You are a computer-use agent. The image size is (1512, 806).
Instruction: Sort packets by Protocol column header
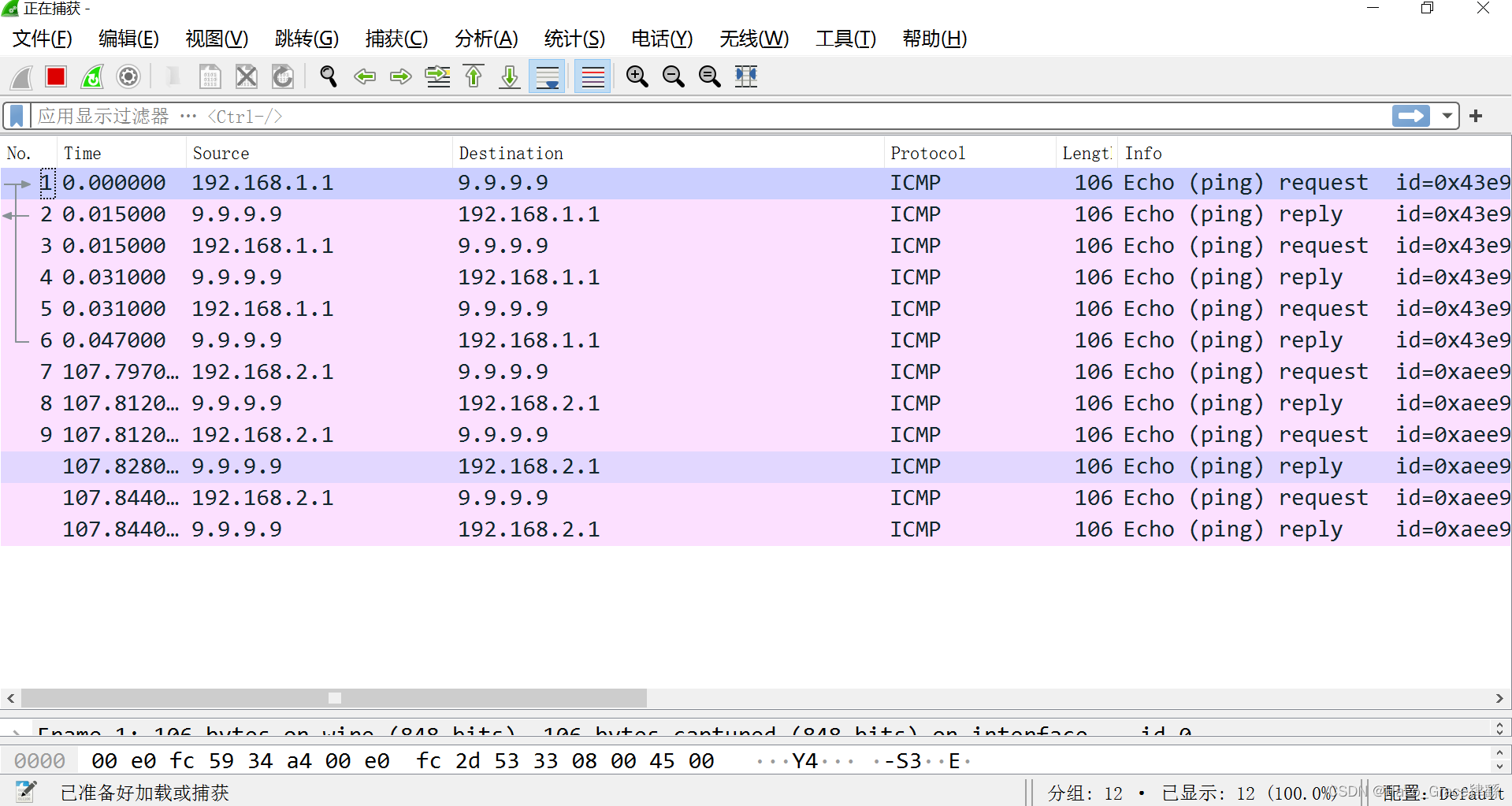tap(970, 153)
